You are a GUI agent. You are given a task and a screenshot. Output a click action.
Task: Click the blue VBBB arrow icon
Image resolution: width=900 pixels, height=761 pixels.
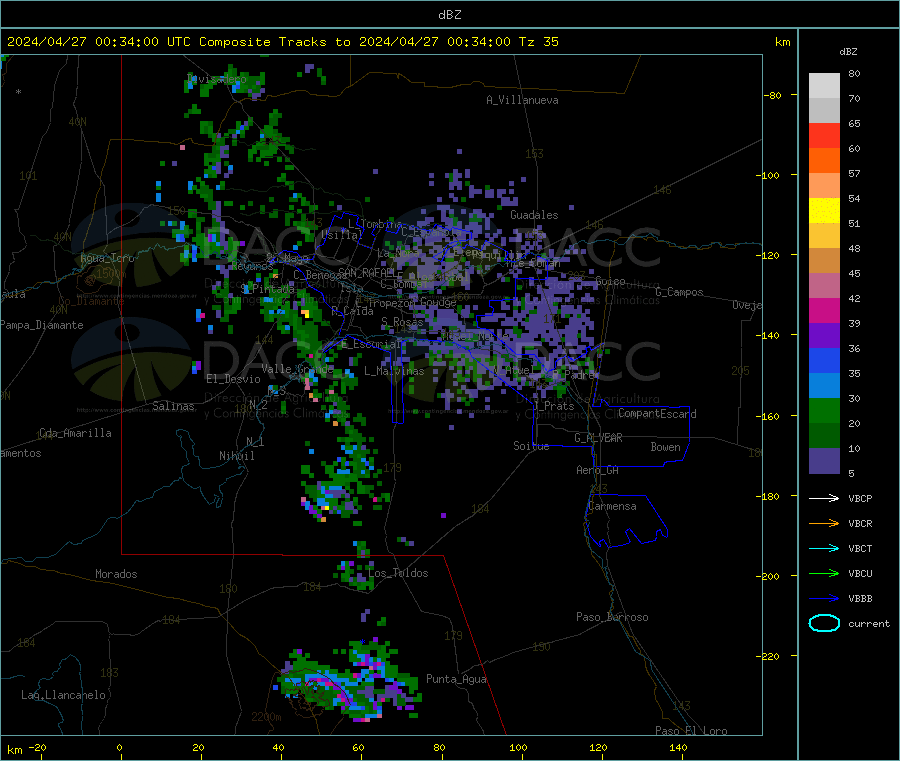824,599
